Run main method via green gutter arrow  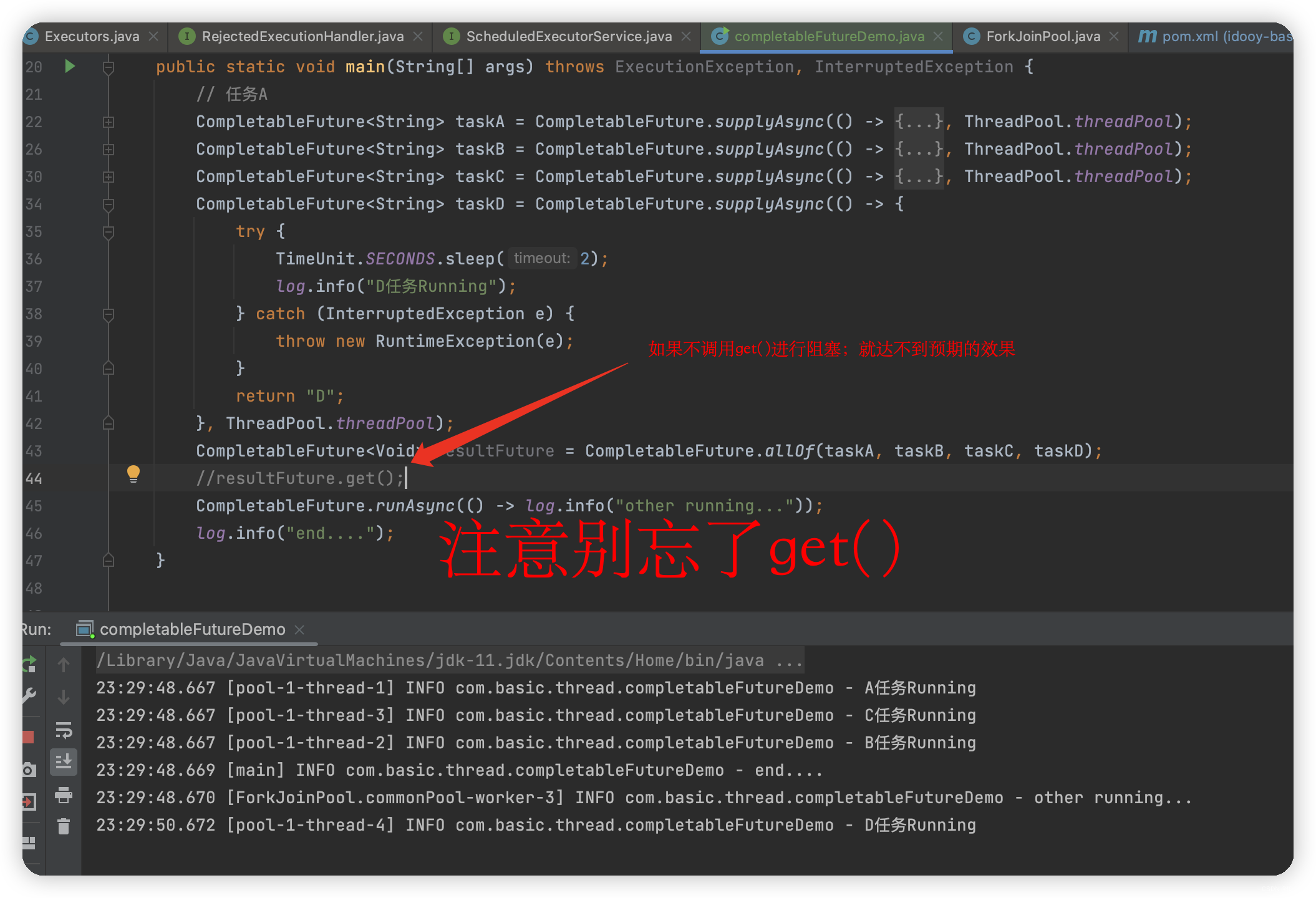point(70,66)
